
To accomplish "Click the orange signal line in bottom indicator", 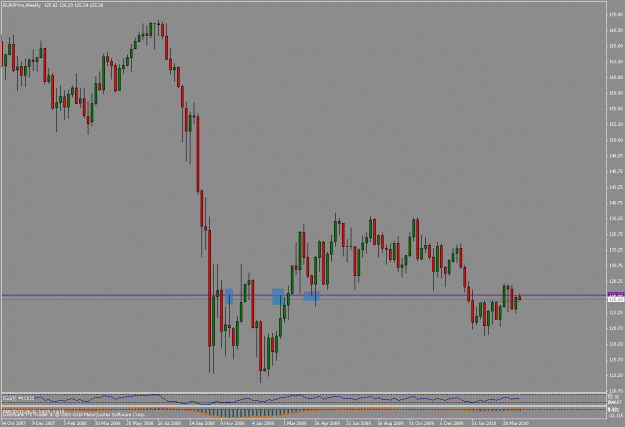I will pos(261,411).
